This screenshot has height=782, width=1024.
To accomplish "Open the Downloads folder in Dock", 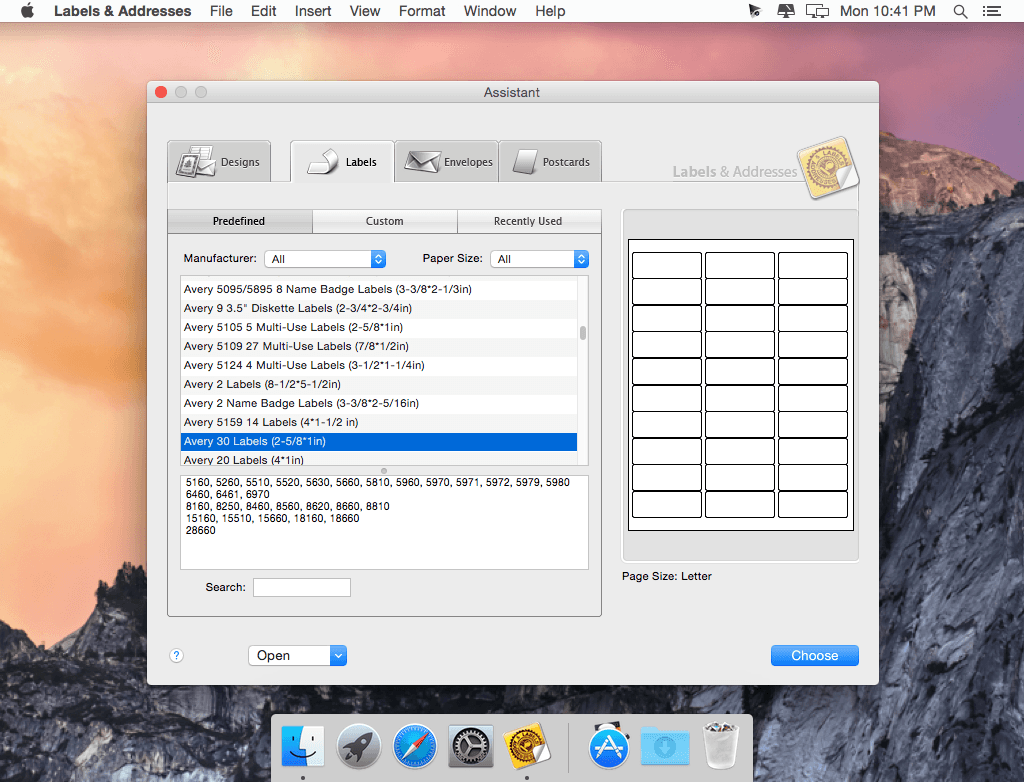I will point(665,745).
